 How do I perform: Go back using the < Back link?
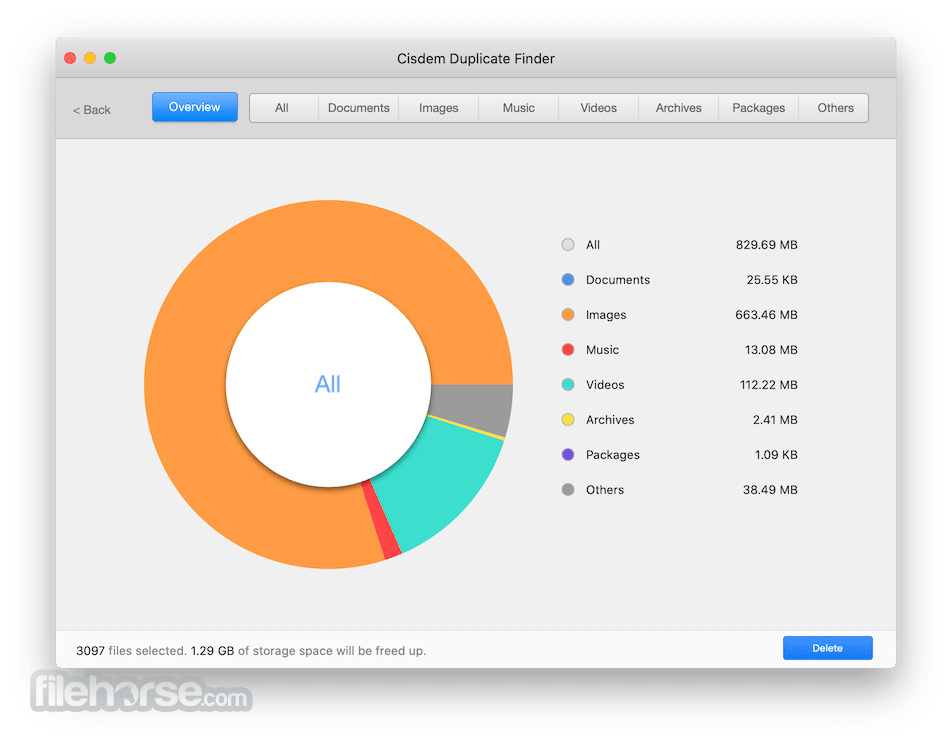[x=92, y=110]
